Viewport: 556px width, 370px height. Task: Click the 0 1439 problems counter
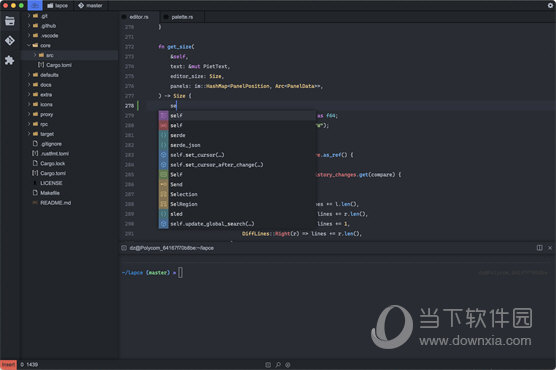pos(29,365)
